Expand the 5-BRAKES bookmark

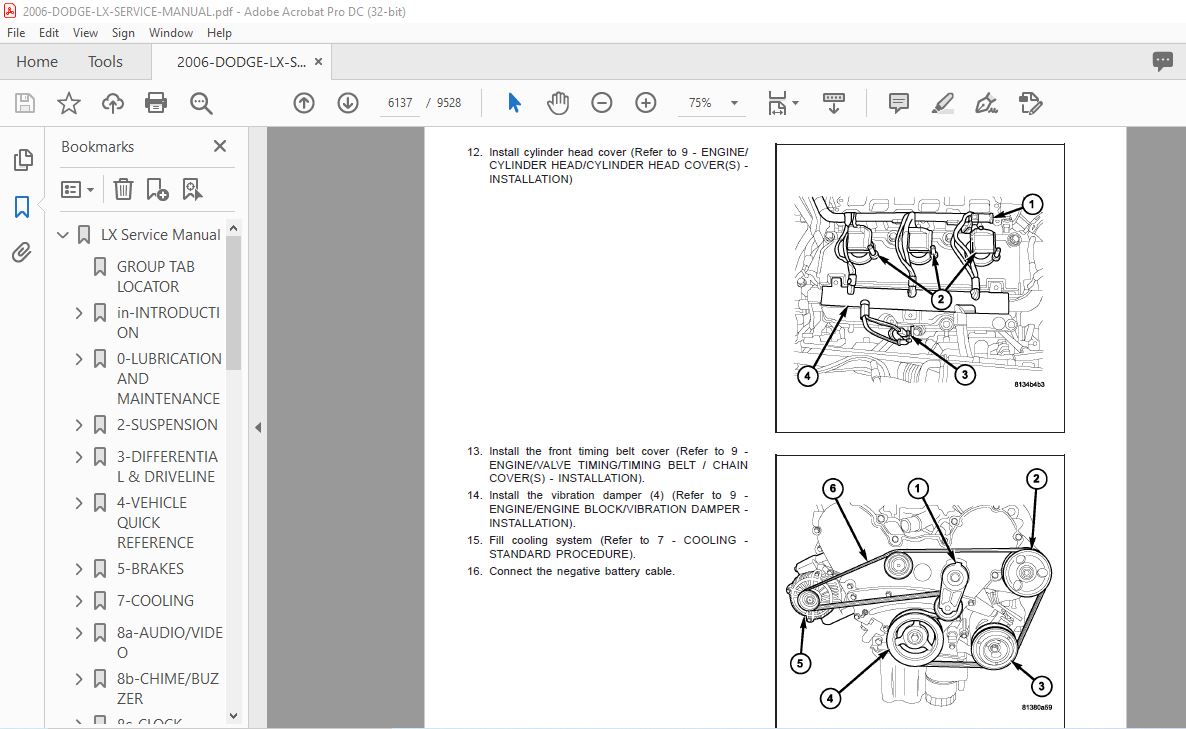[79, 569]
